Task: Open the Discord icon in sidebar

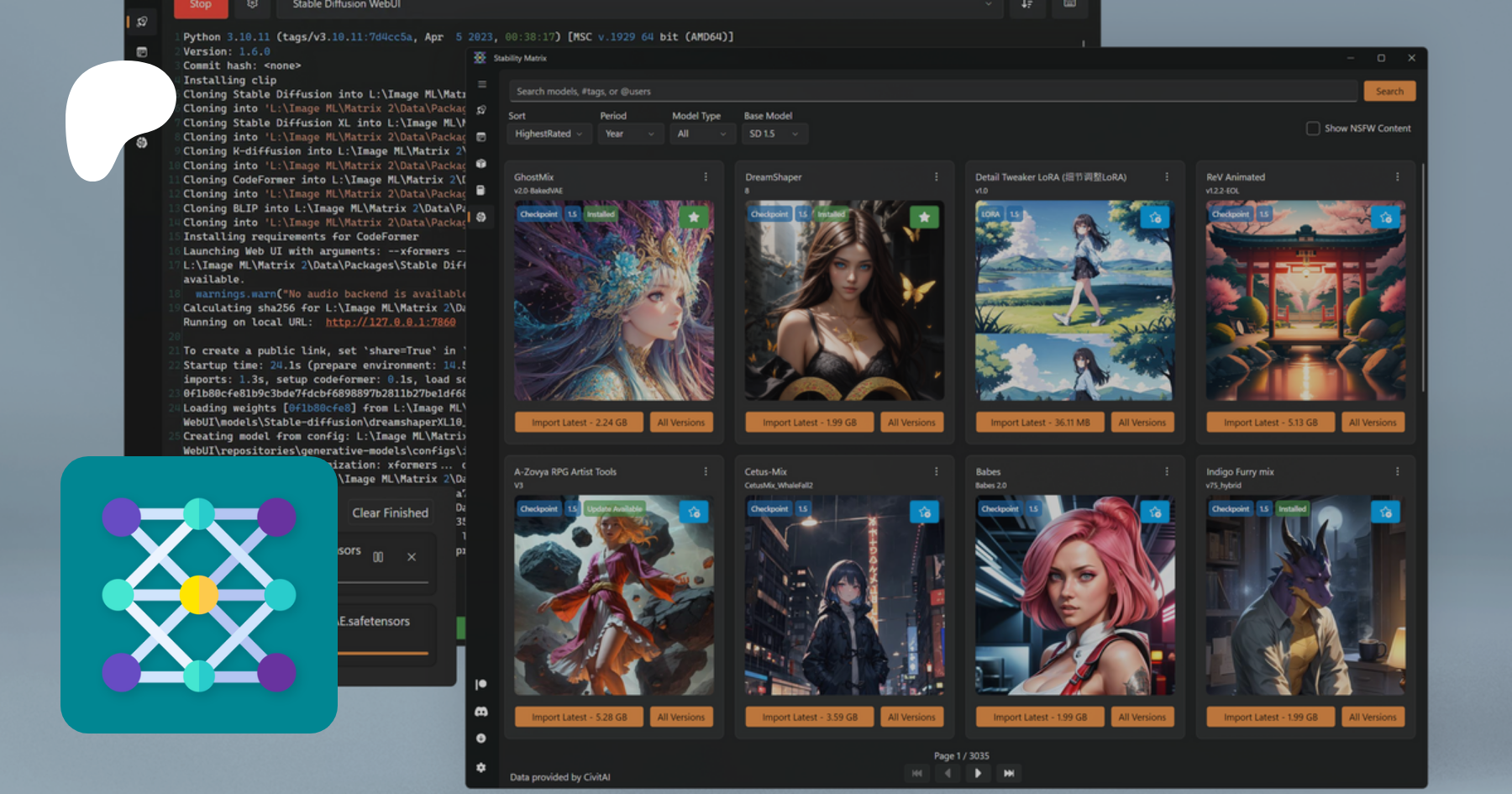Action: tap(481, 712)
